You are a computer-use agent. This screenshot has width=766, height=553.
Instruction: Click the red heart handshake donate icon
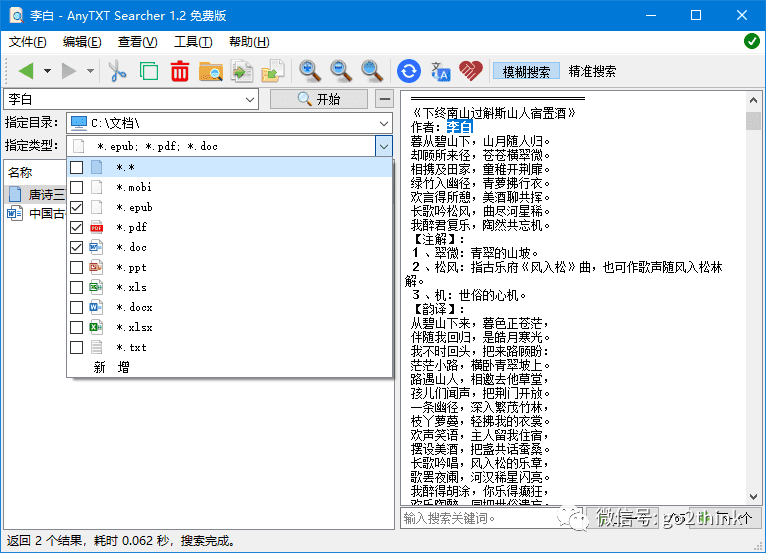tap(471, 71)
